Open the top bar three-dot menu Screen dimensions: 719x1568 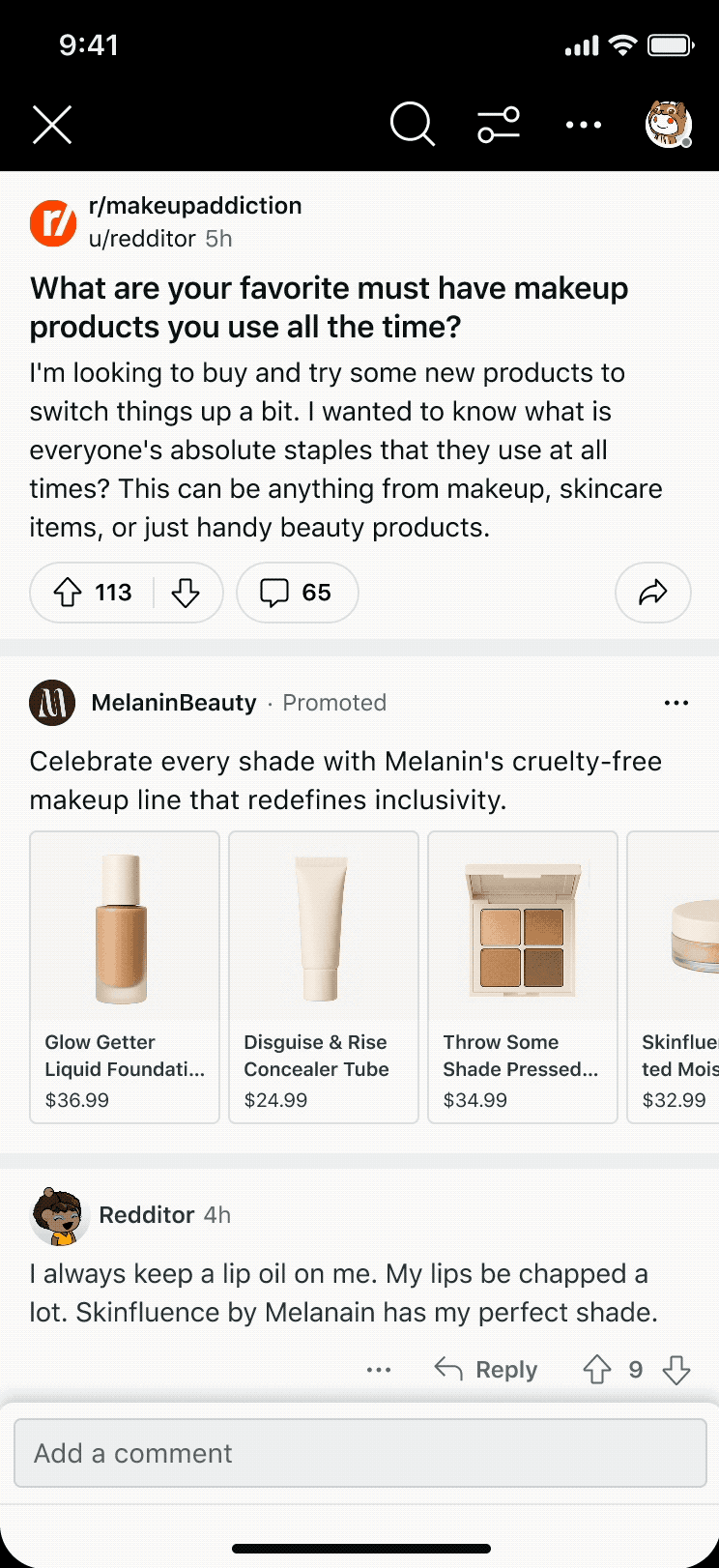point(583,125)
